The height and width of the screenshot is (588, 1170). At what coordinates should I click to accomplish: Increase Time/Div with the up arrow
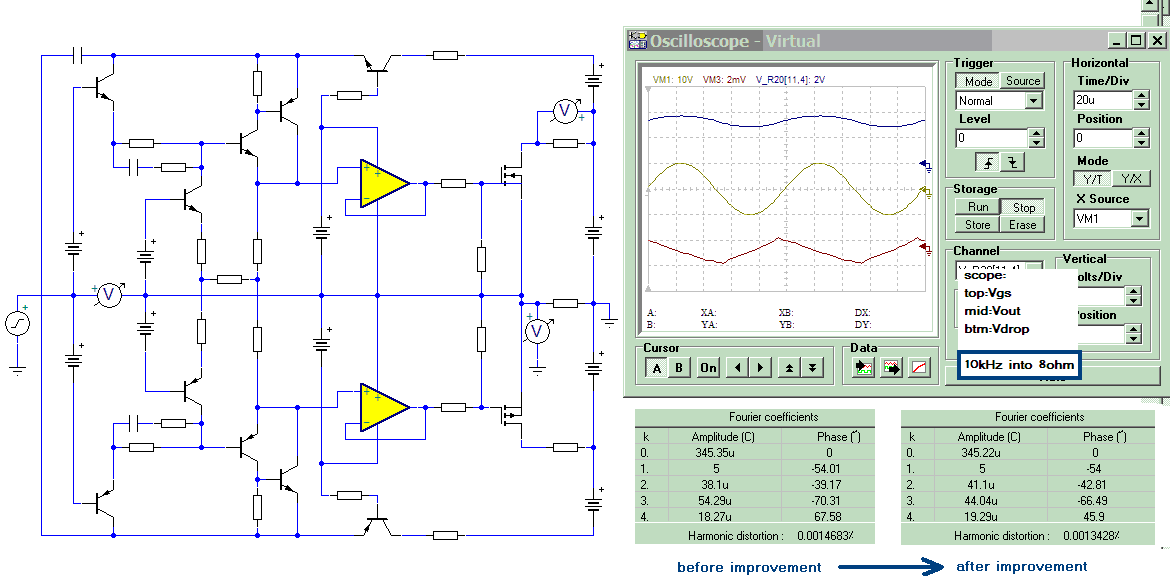click(x=1142, y=95)
